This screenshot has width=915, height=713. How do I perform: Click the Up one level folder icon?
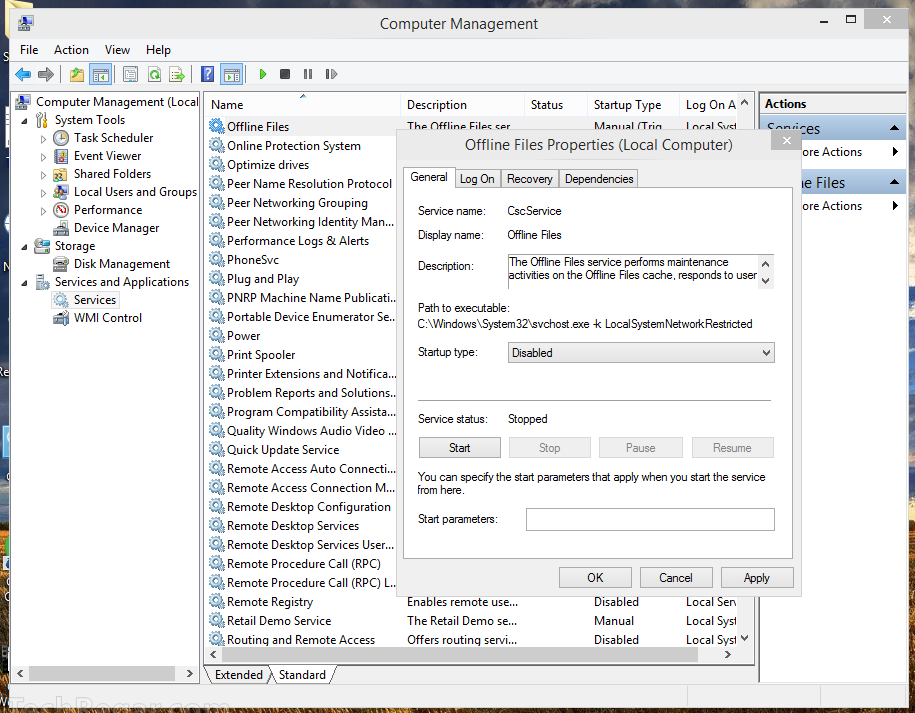(x=76, y=74)
